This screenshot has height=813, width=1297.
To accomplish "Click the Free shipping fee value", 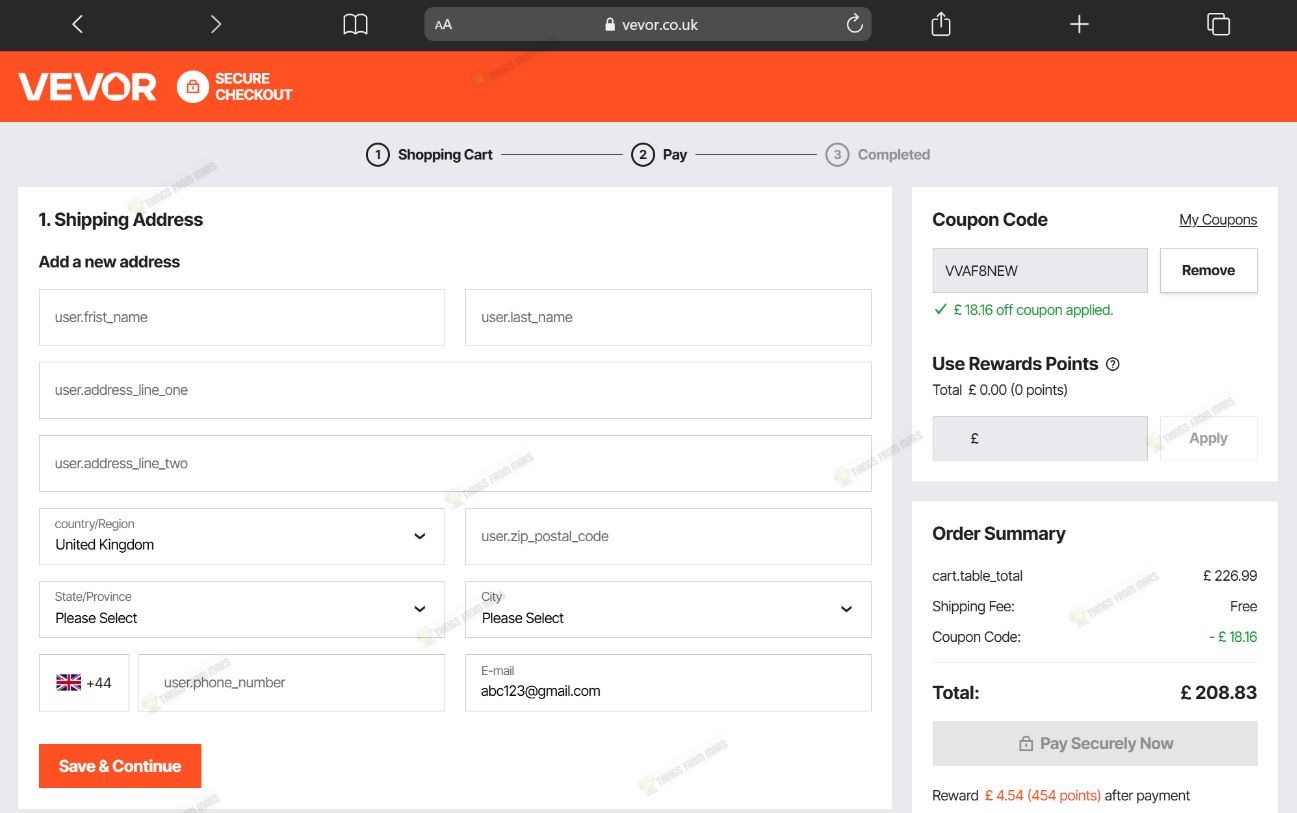I will pos(1244,606).
